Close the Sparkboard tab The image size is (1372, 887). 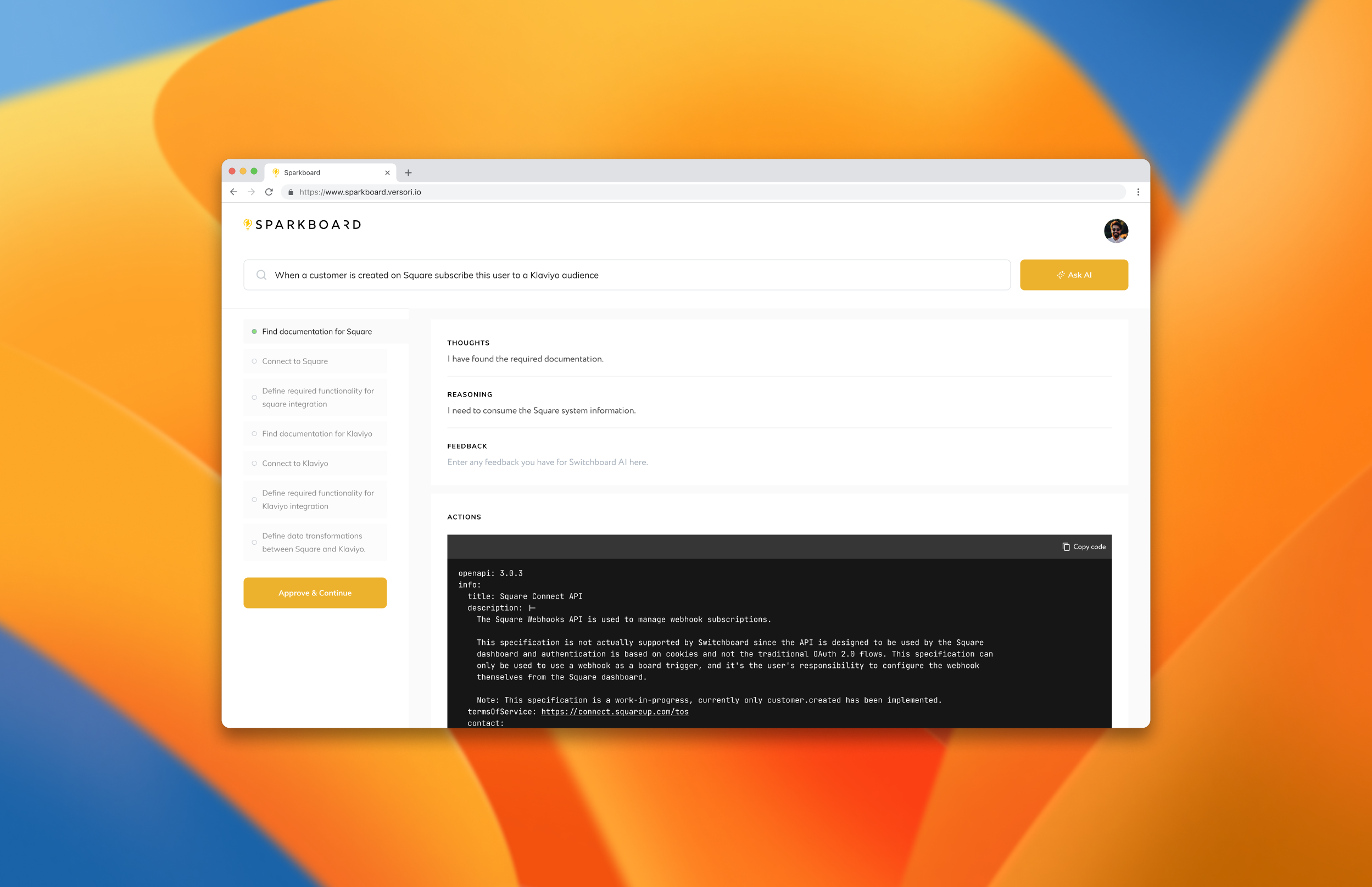[387, 172]
